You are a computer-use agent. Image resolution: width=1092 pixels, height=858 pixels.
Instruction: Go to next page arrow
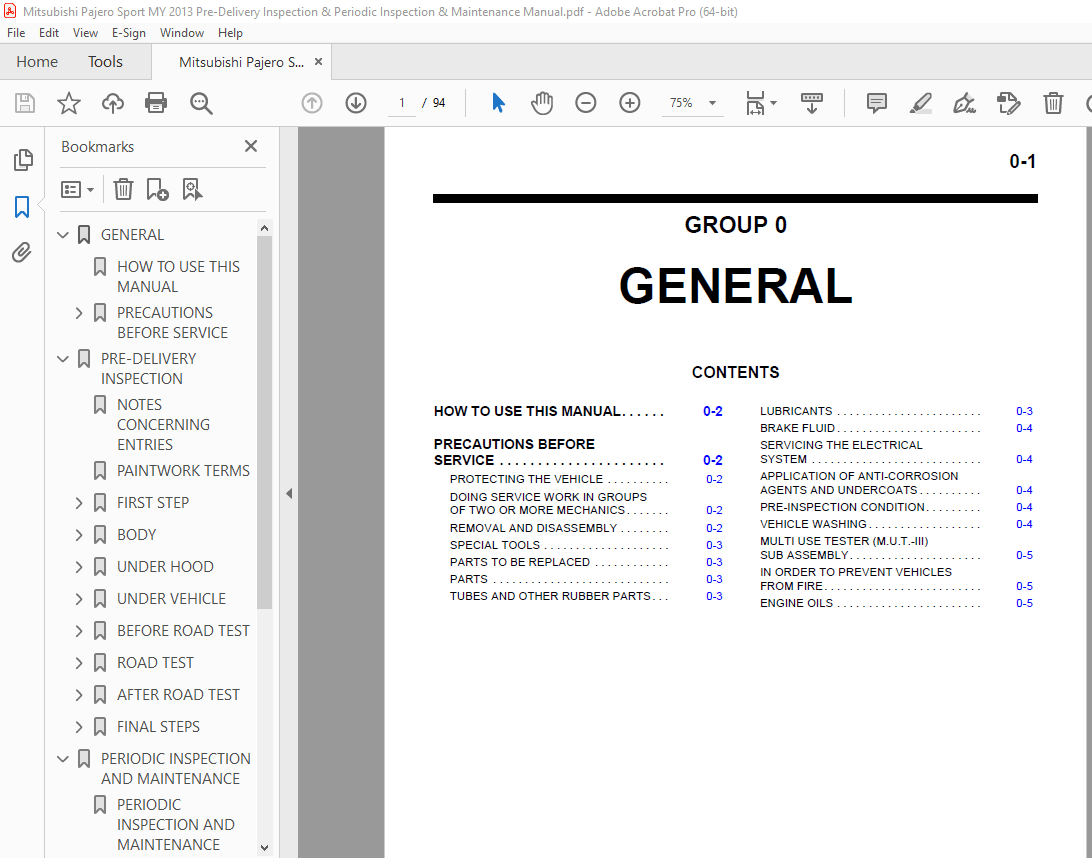pyautogui.click(x=356, y=103)
